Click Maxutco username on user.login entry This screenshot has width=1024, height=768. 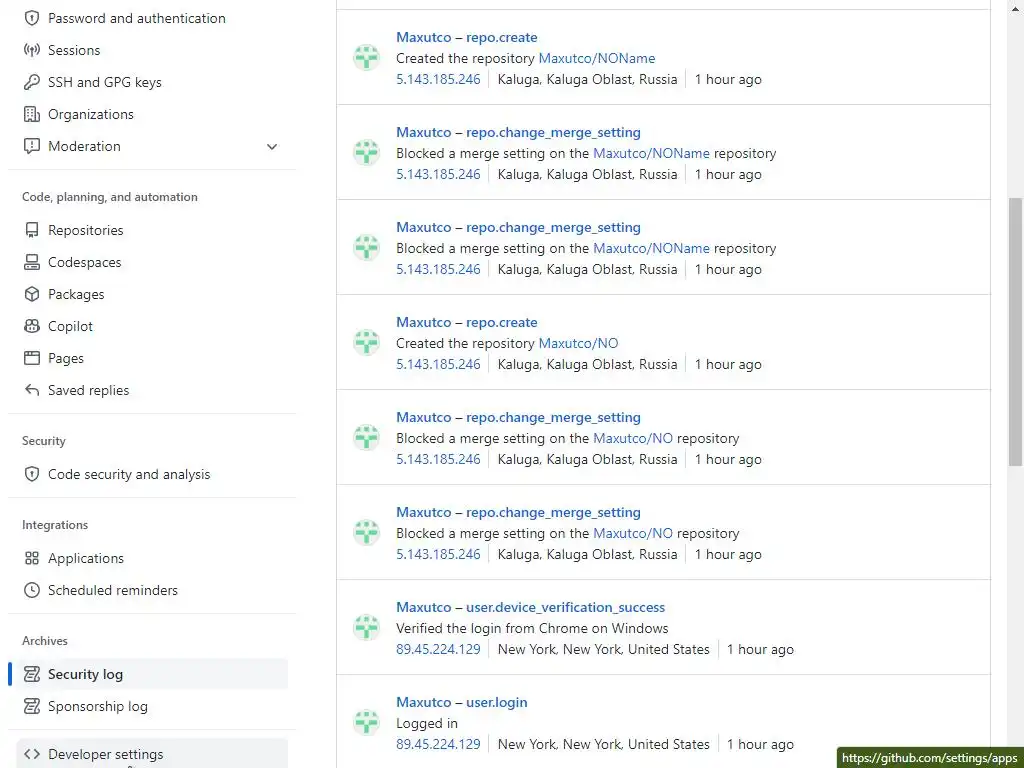pos(424,702)
